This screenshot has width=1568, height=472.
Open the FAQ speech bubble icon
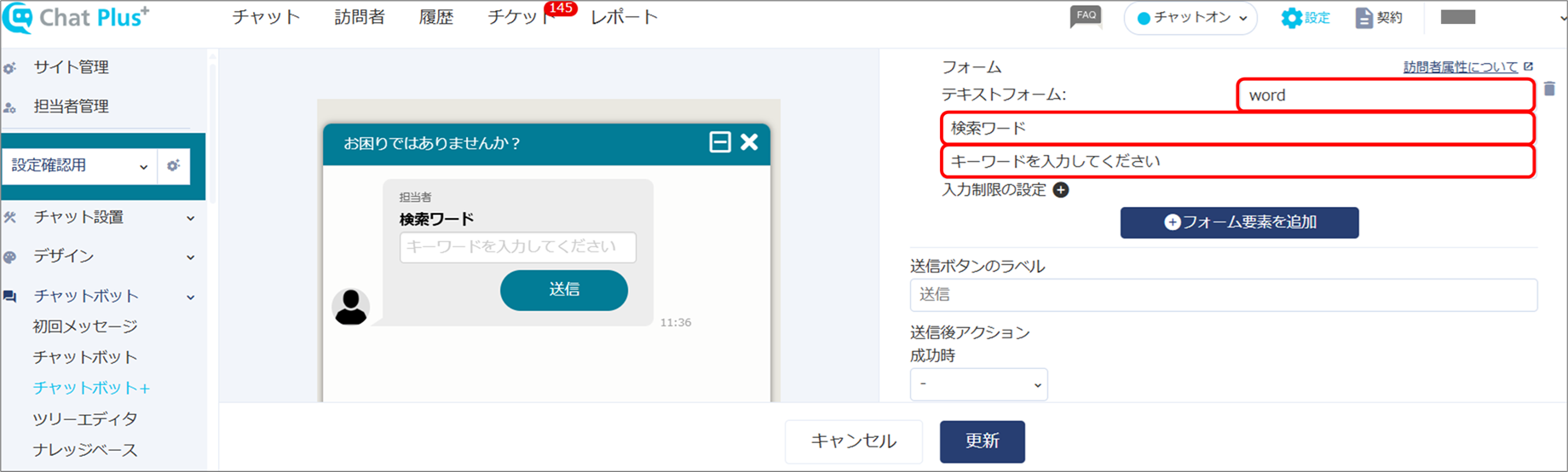click(1086, 17)
